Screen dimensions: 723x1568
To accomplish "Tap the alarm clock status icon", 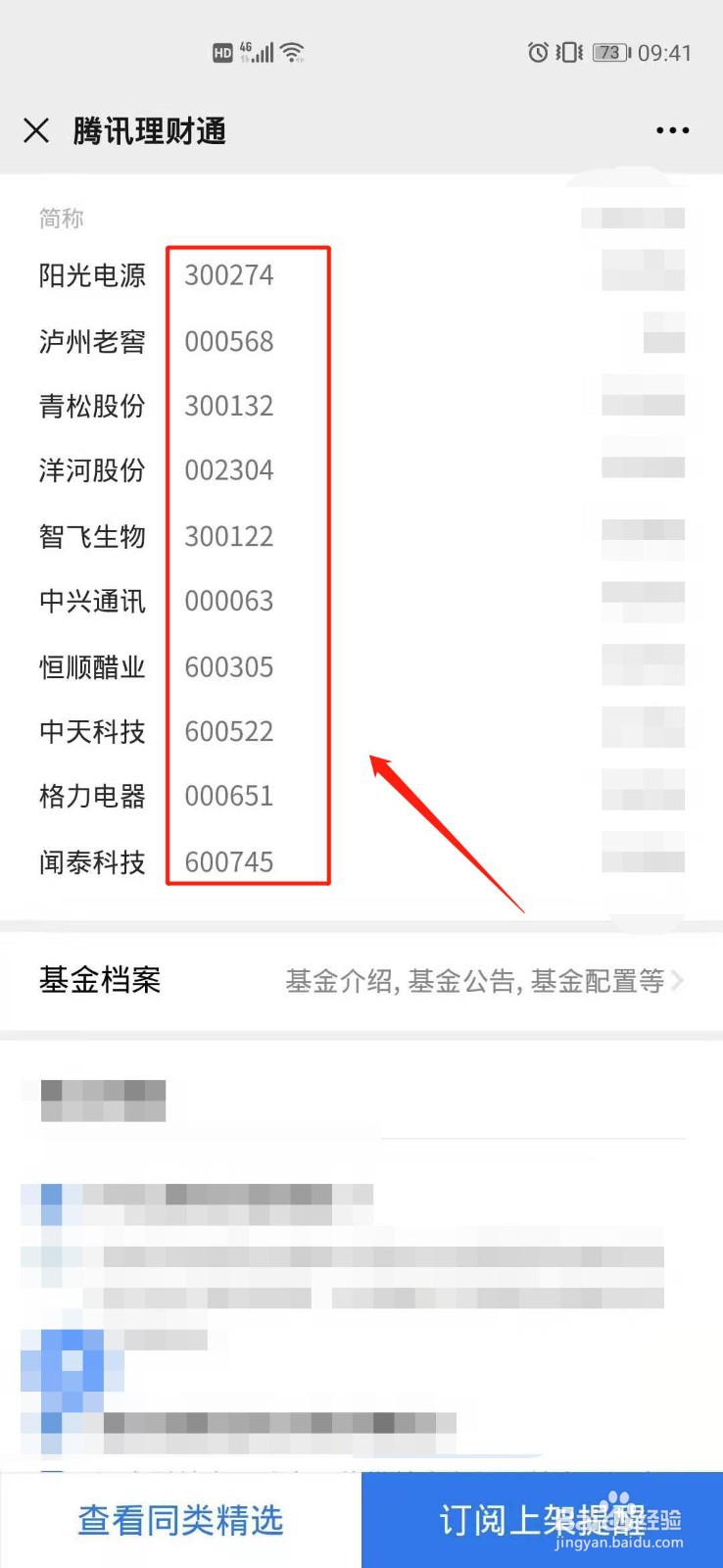I will click(538, 53).
